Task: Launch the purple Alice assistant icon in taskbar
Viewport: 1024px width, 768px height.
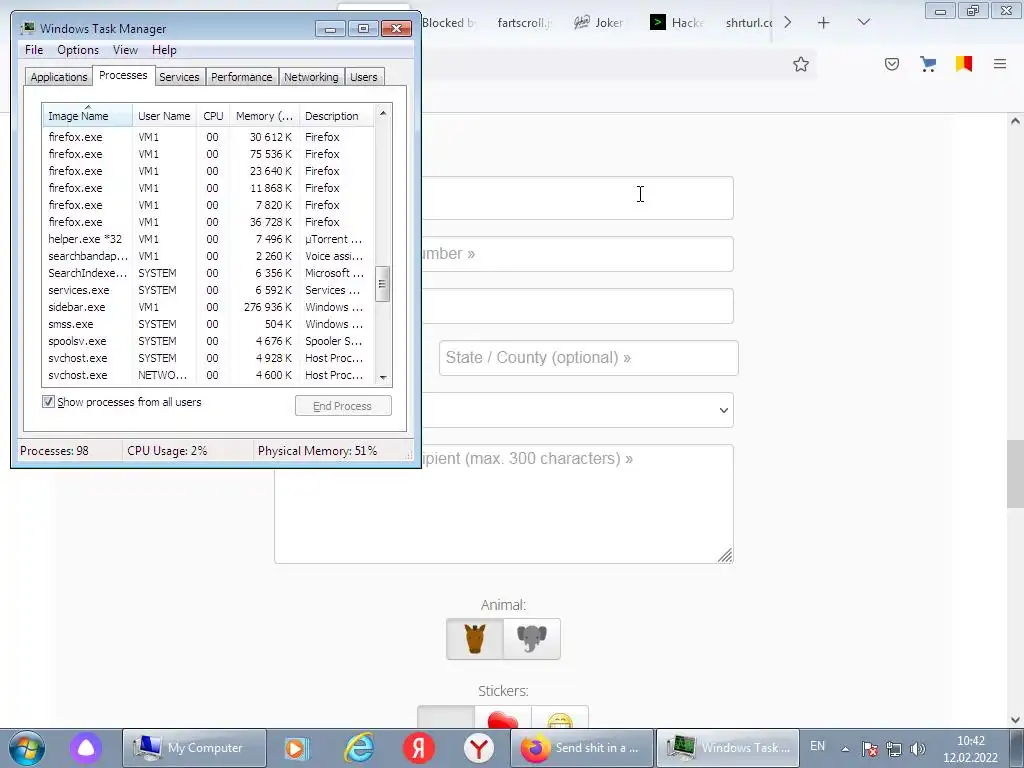Action: click(x=86, y=748)
